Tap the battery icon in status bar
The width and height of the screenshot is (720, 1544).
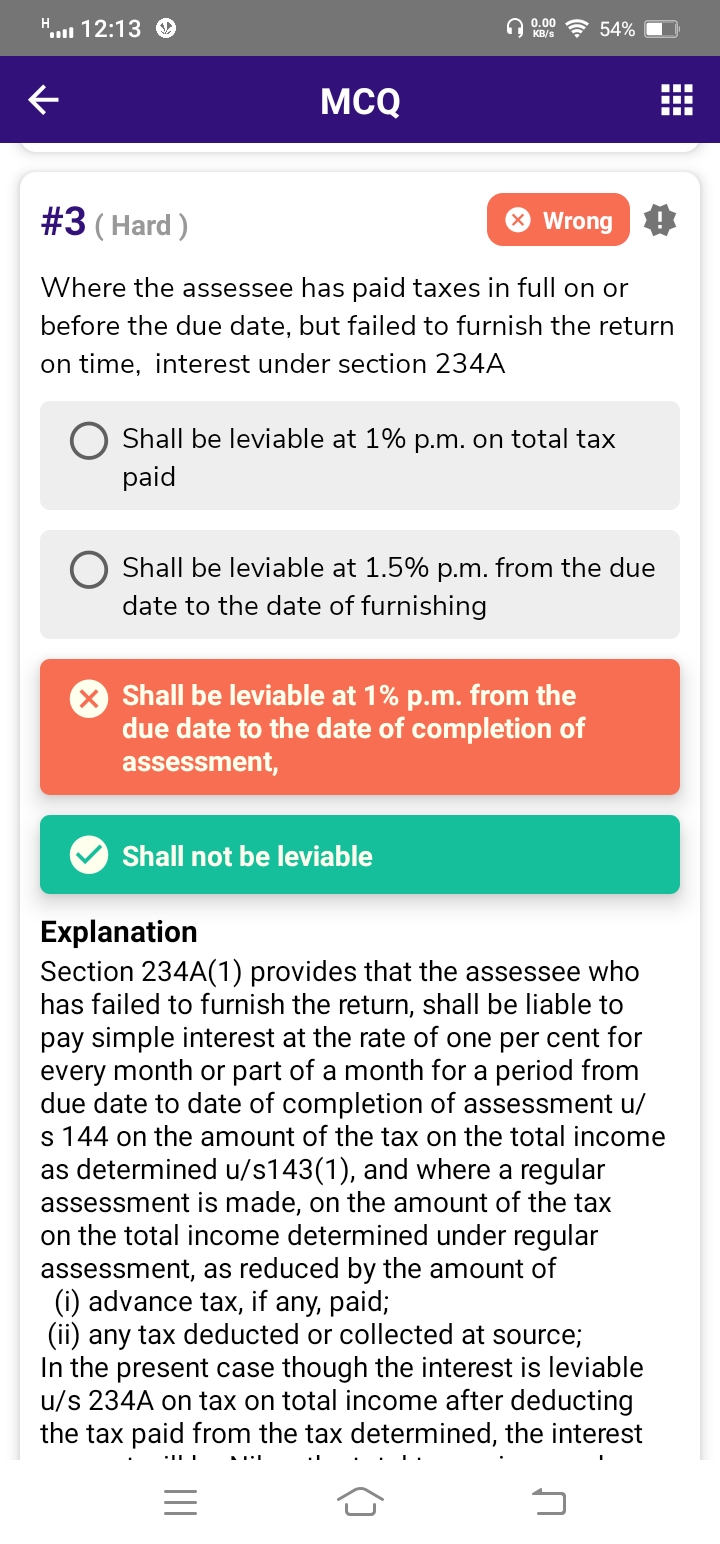coord(661,29)
